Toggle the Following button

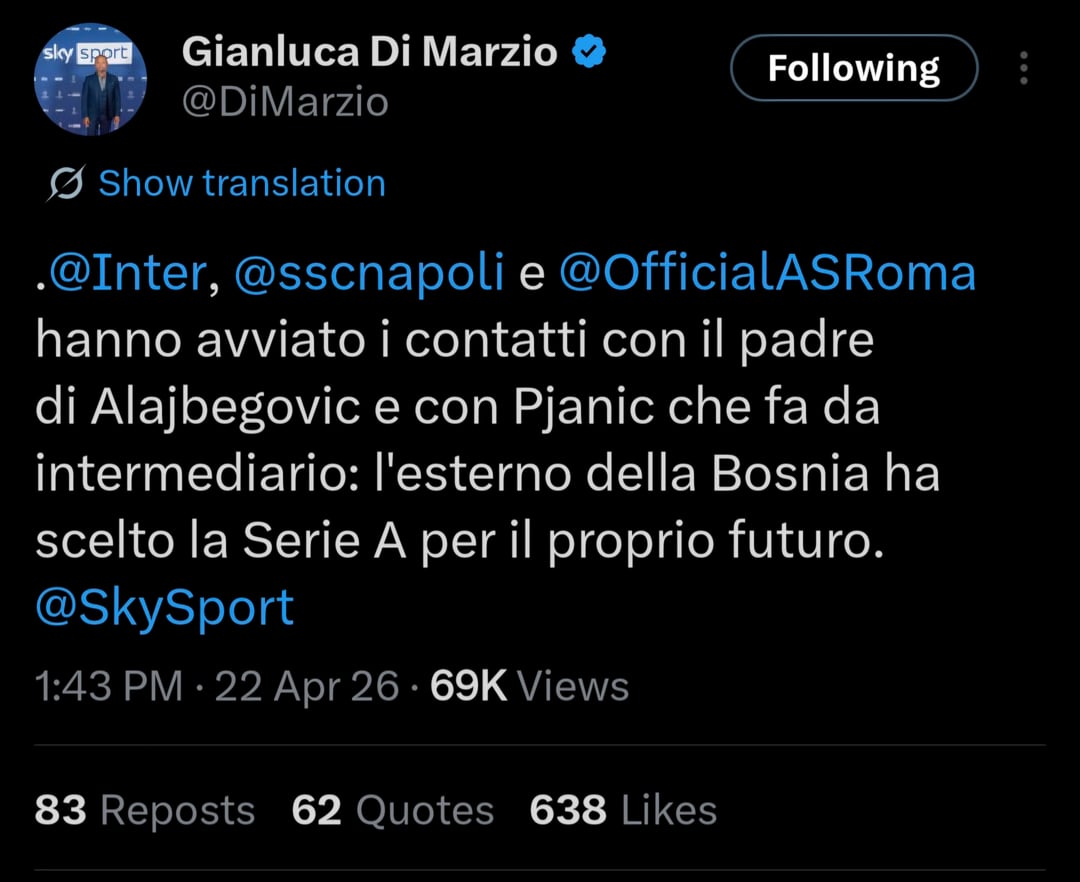[x=853, y=68]
